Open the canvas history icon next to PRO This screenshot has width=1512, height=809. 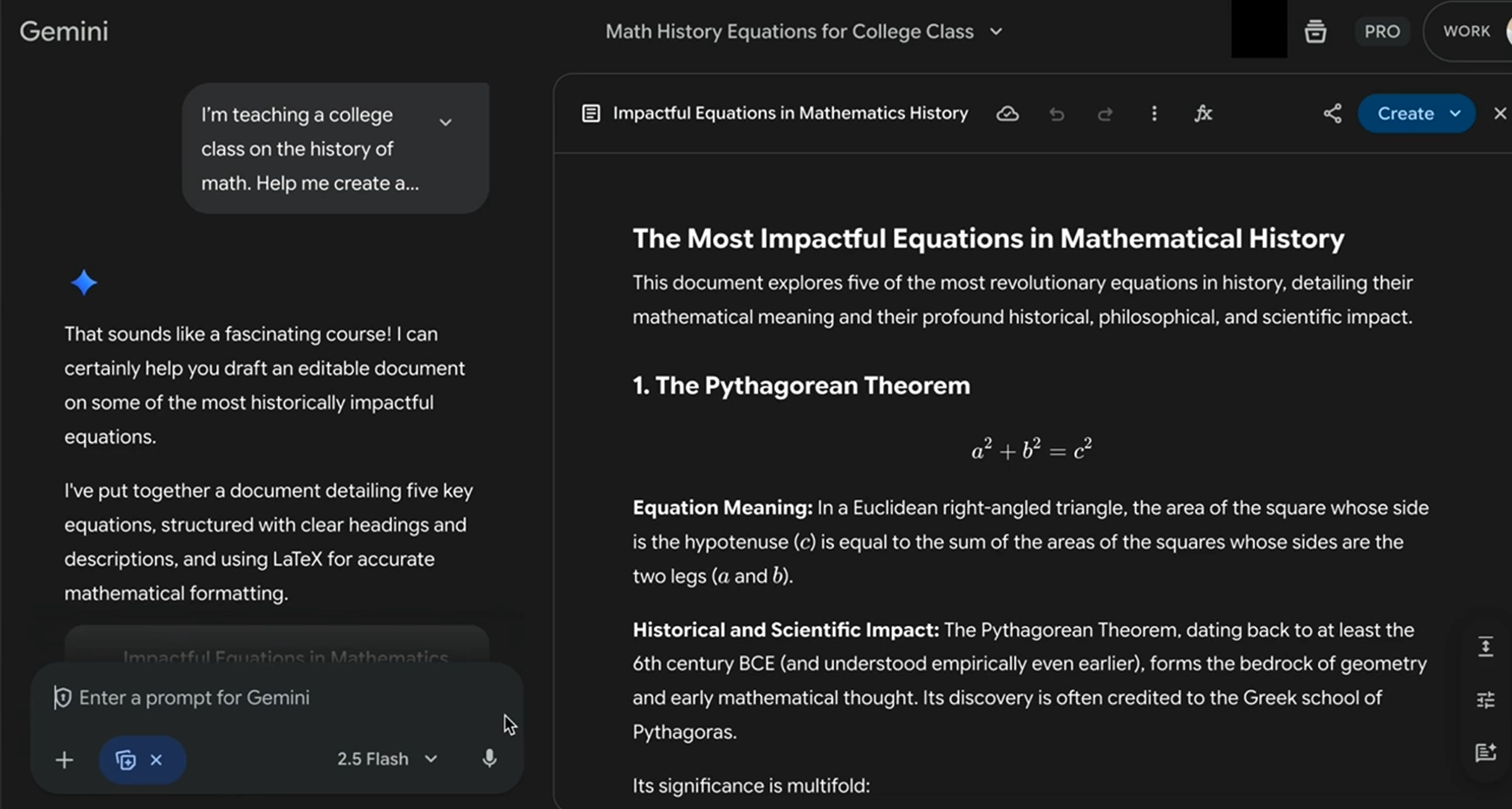[x=1315, y=31]
